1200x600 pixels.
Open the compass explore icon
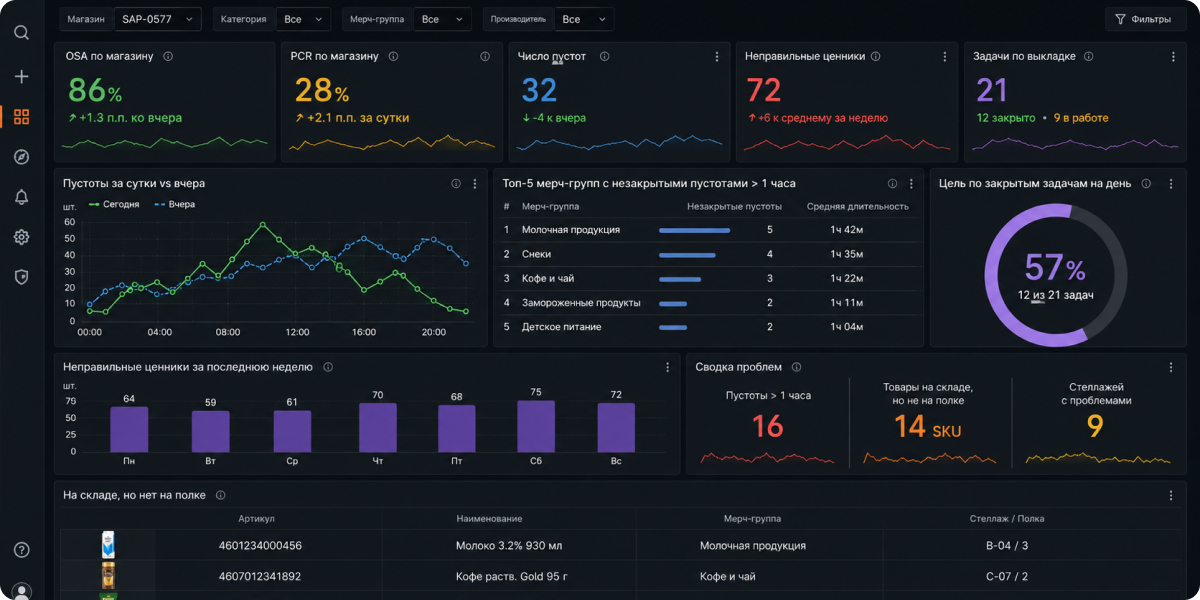coord(21,157)
